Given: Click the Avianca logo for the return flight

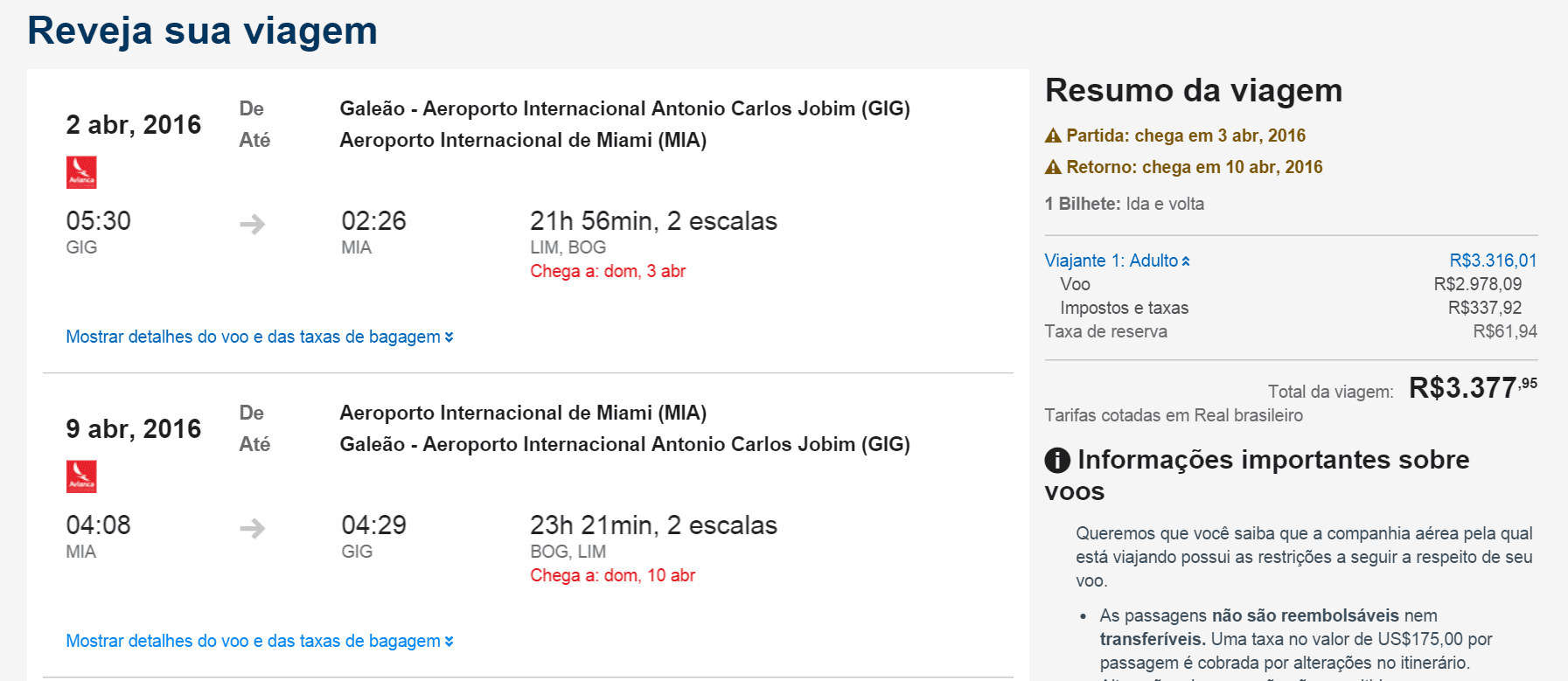Looking at the screenshot, I should pos(81,476).
